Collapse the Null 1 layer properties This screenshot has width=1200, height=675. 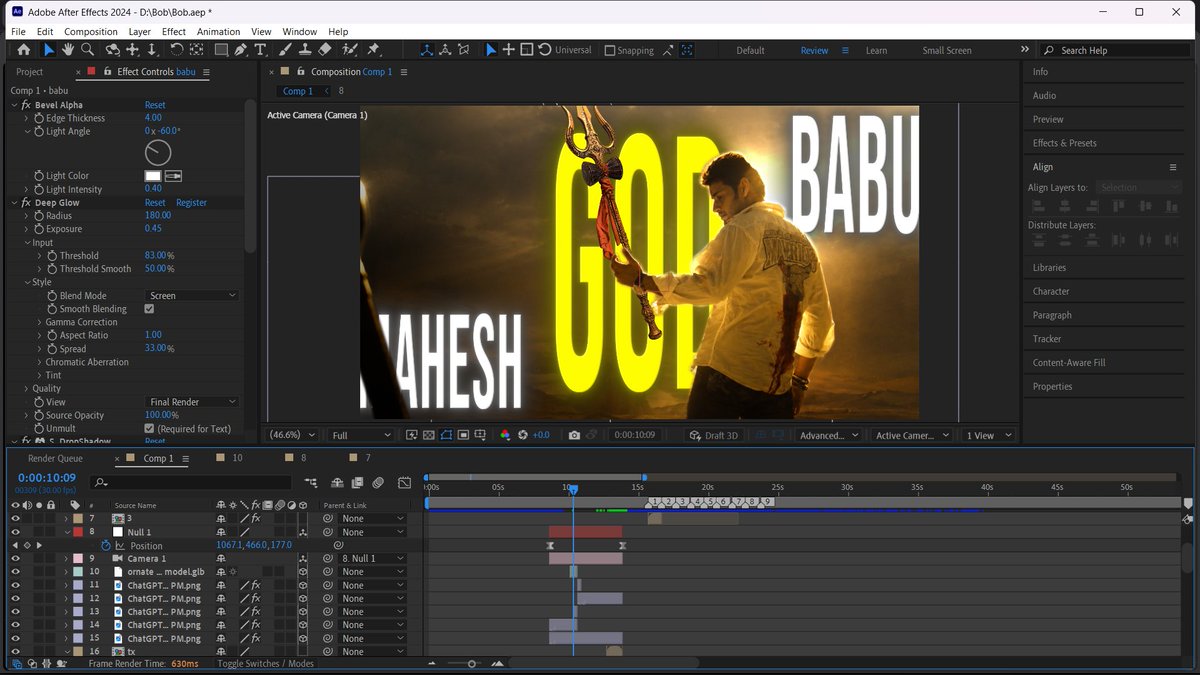[67, 532]
